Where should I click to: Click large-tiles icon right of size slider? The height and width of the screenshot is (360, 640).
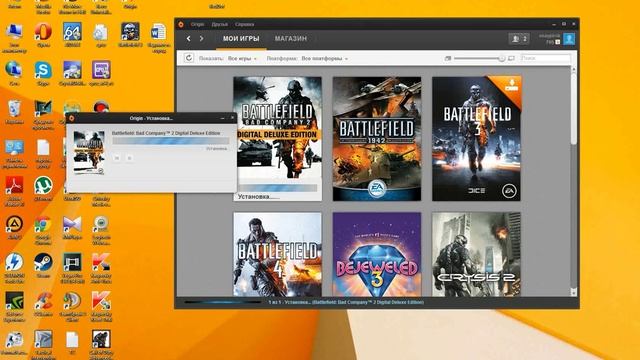pyautogui.click(x=511, y=58)
